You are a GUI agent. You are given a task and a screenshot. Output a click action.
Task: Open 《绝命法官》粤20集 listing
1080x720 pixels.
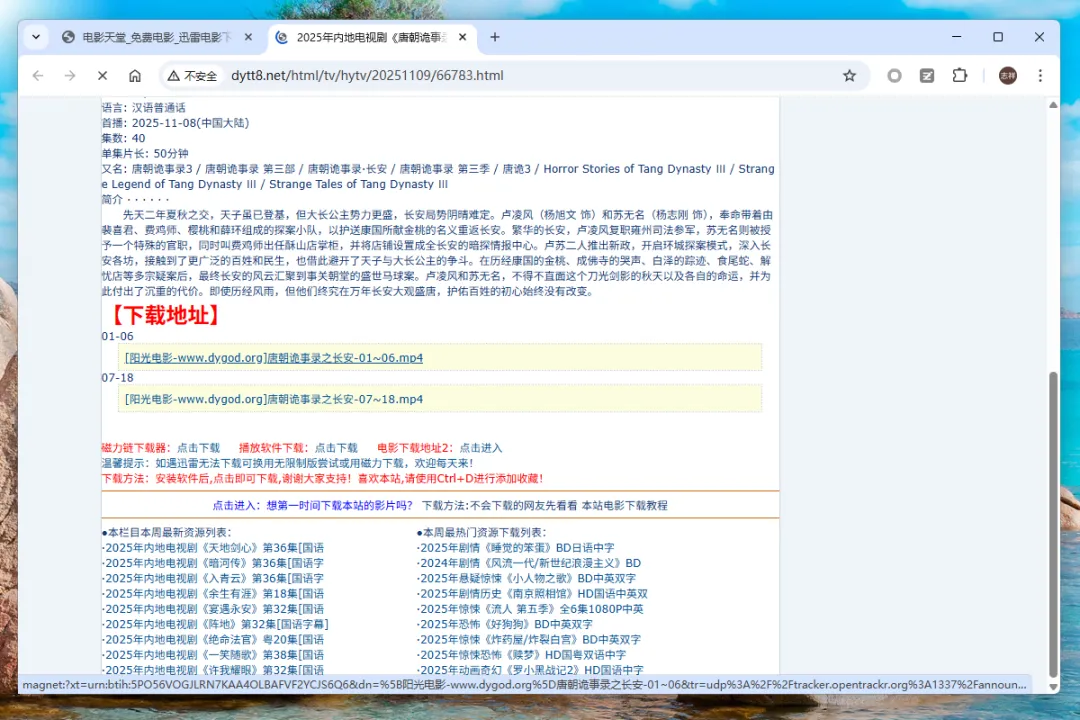point(214,639)
